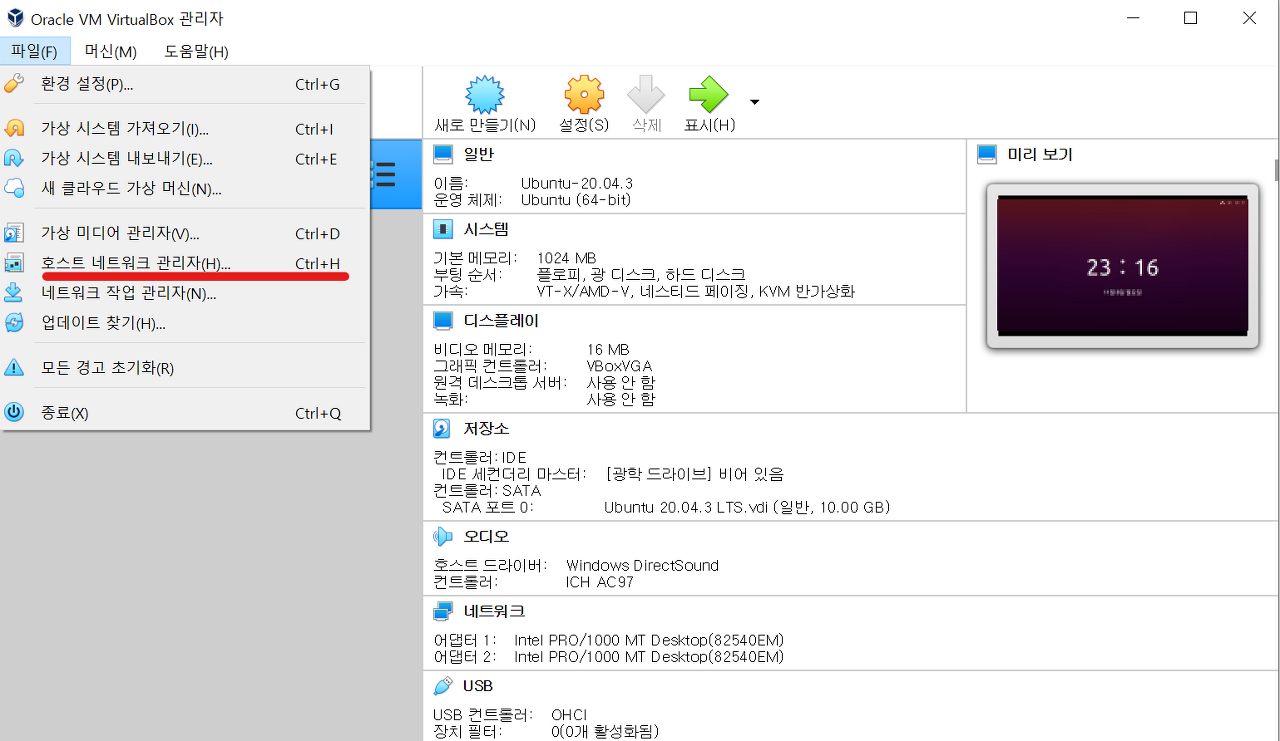Click 표시(H) green arrow button
The width and height of the screenshot is (1280, 741).
709,103
